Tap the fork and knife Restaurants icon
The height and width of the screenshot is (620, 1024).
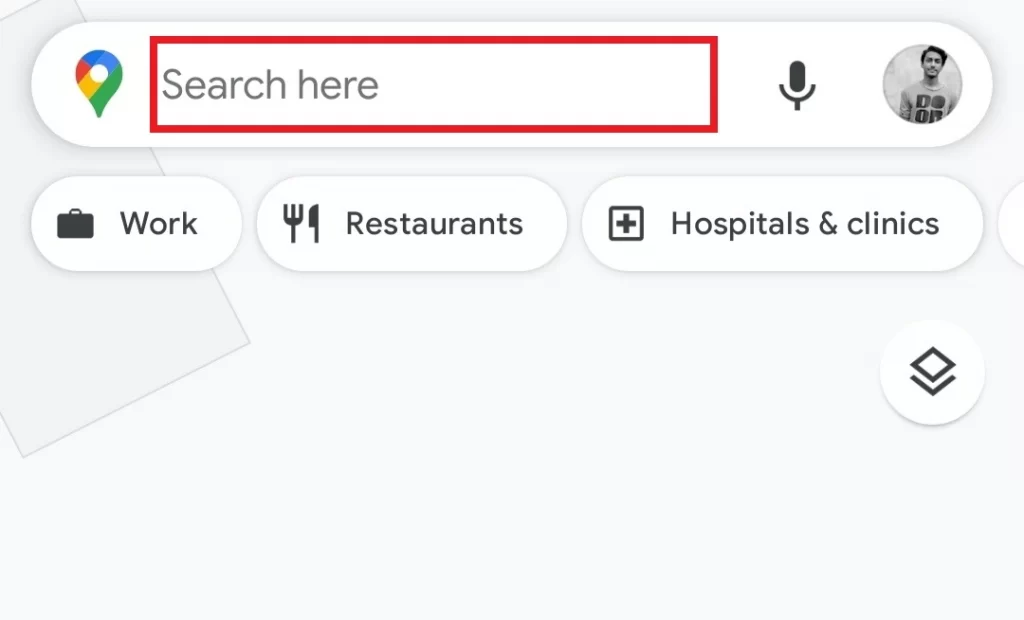(301, 223)
